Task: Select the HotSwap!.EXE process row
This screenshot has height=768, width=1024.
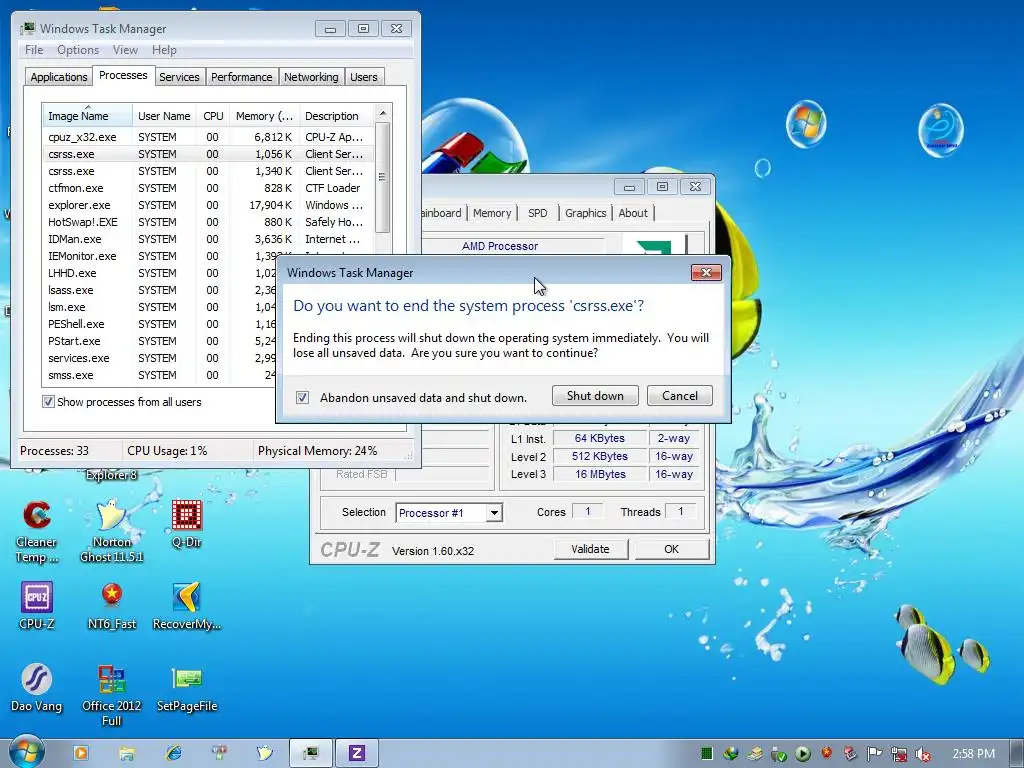Action: coord(208,222)
